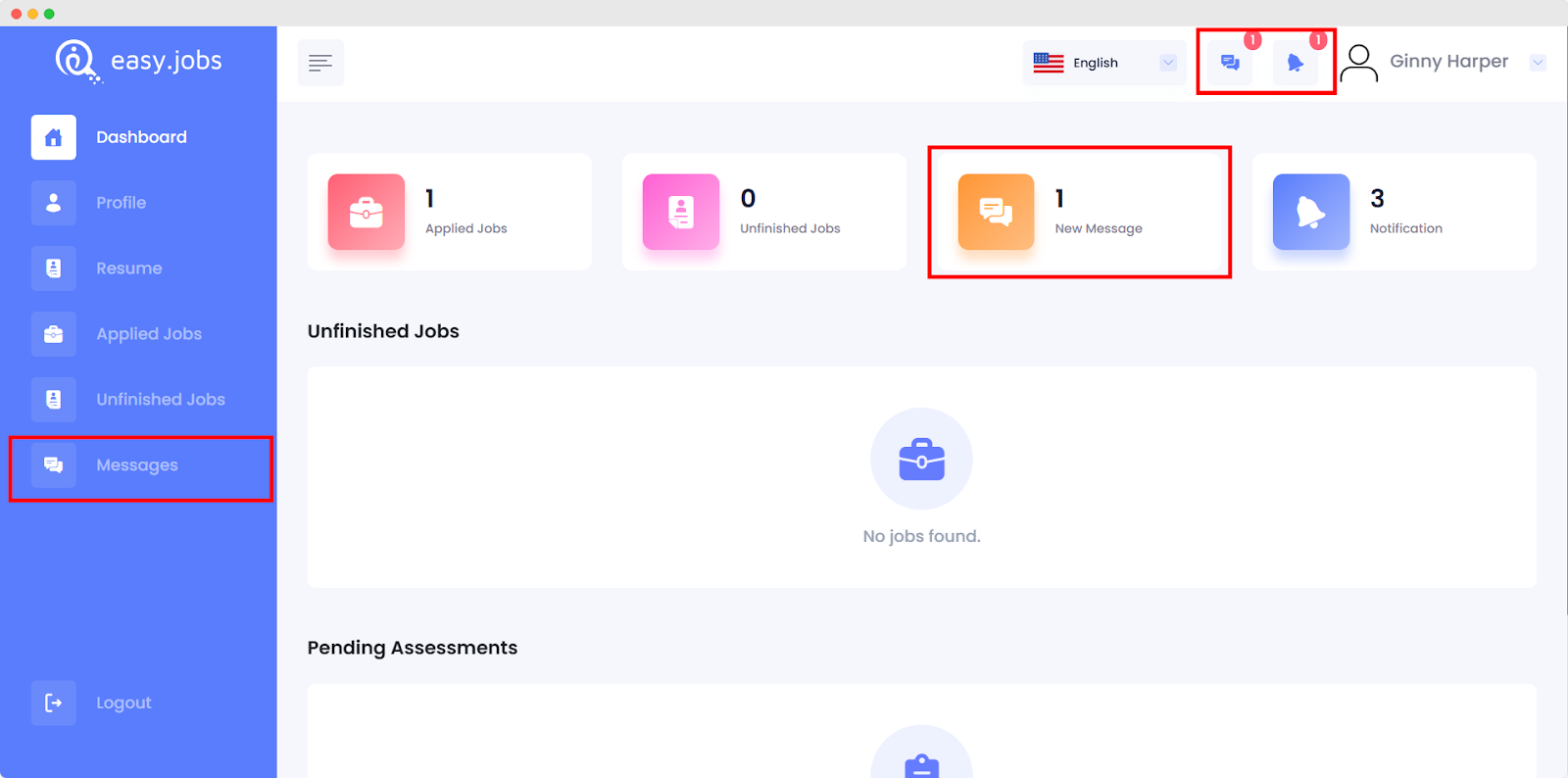
Task: Click the Applied Jobs briefcase sidebar icon
Action: [54, 334]
